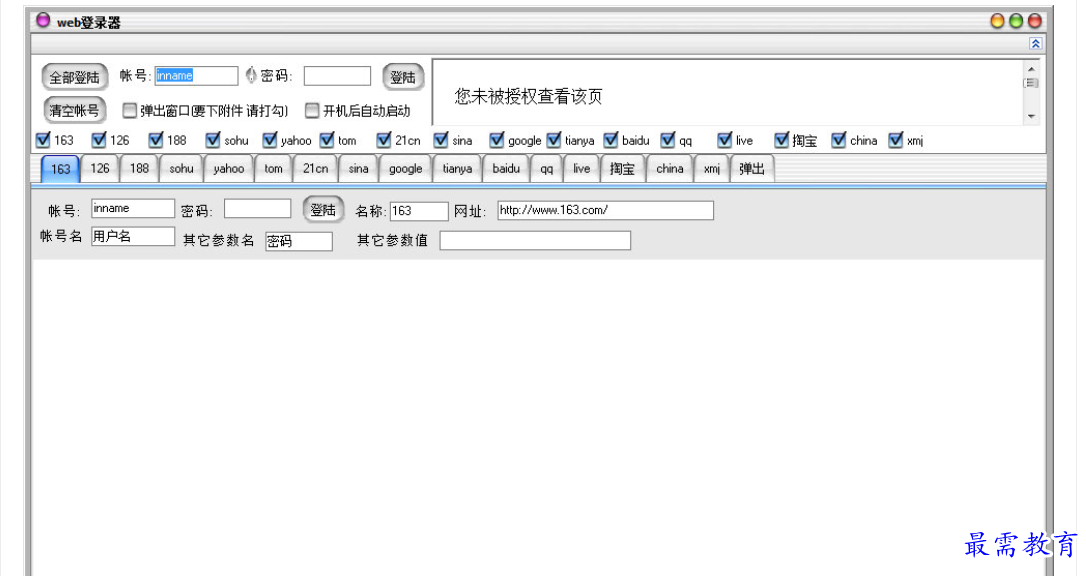Uncheck the 188 checkbox
The height and width of the screenshot is (576, 1086).
pos(156,140)
